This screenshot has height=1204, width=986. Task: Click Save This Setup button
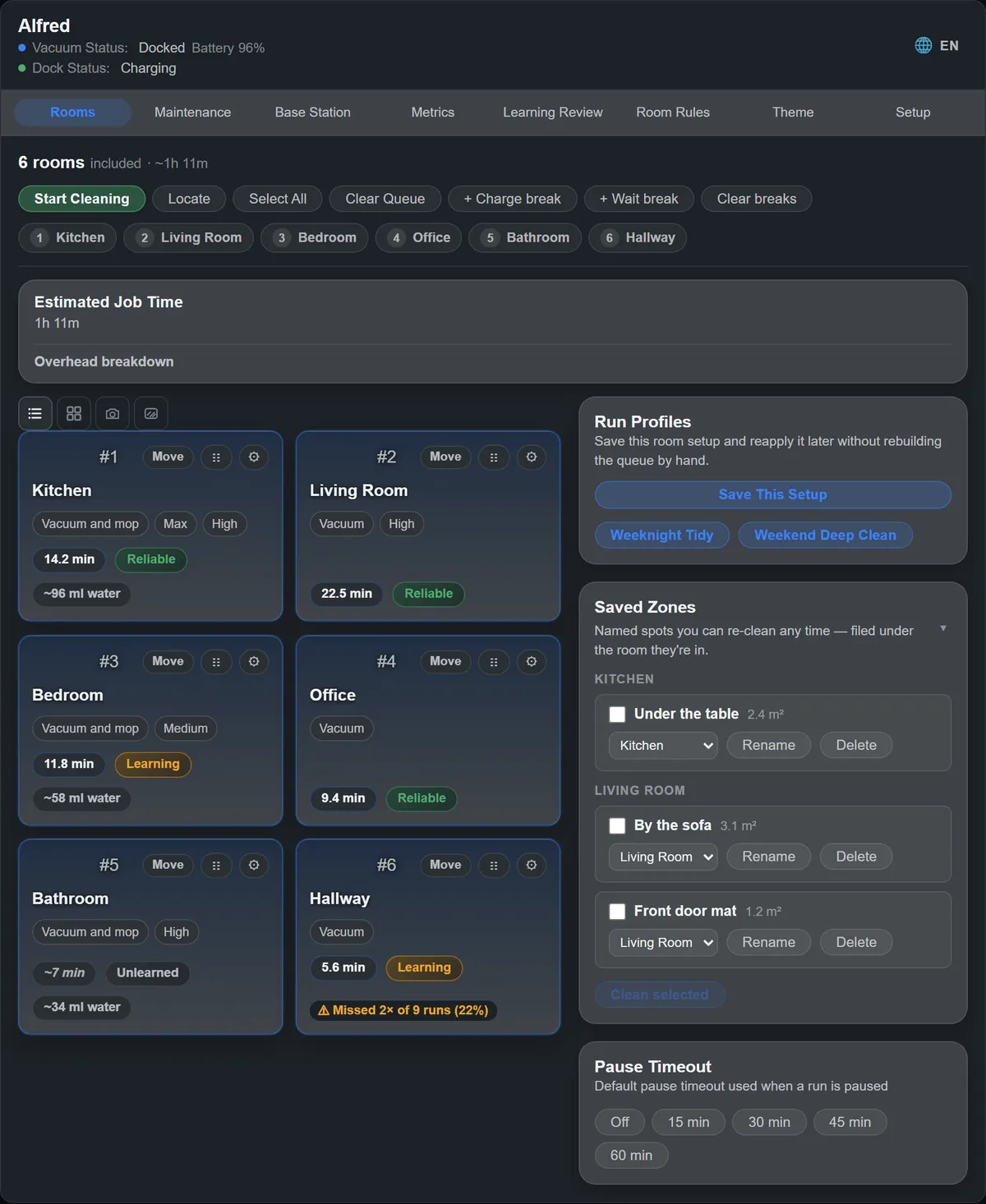click(773, 494)
